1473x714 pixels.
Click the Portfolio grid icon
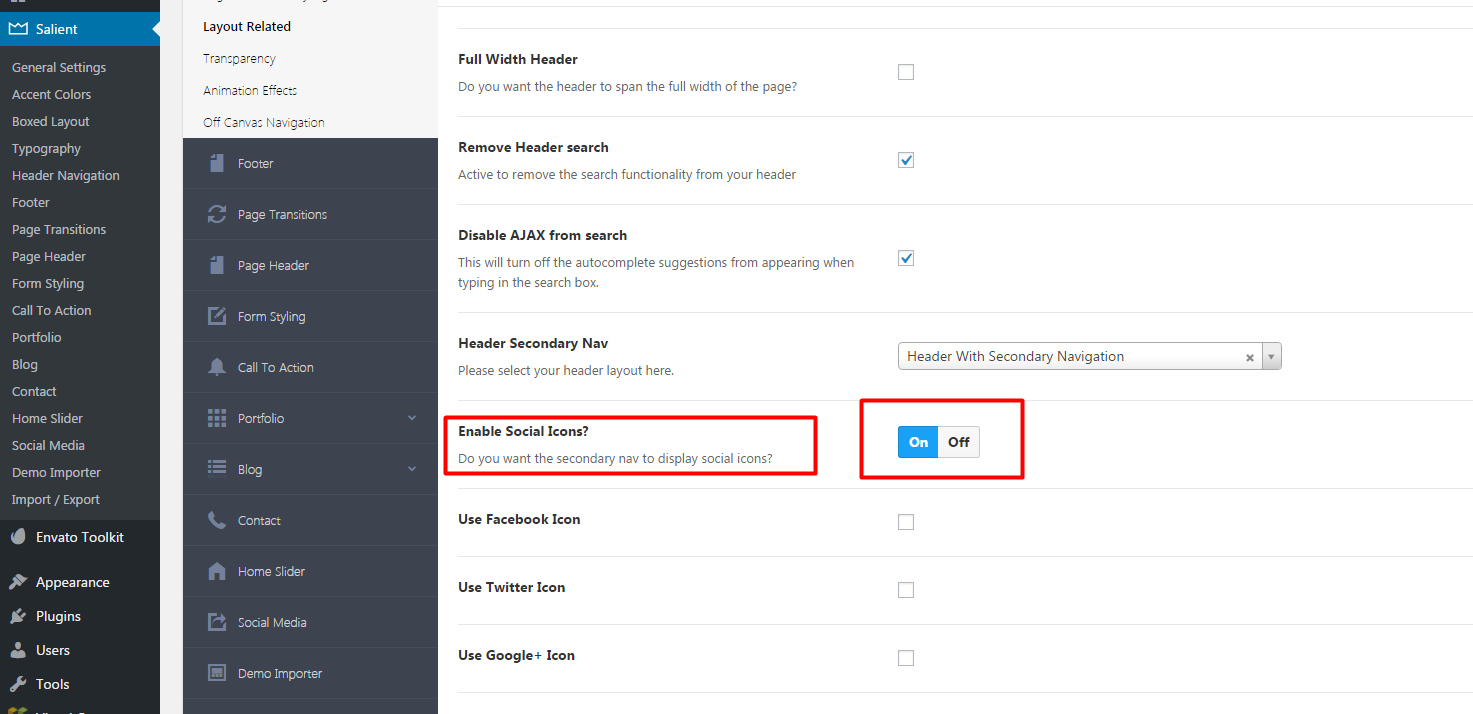point(216,418)
